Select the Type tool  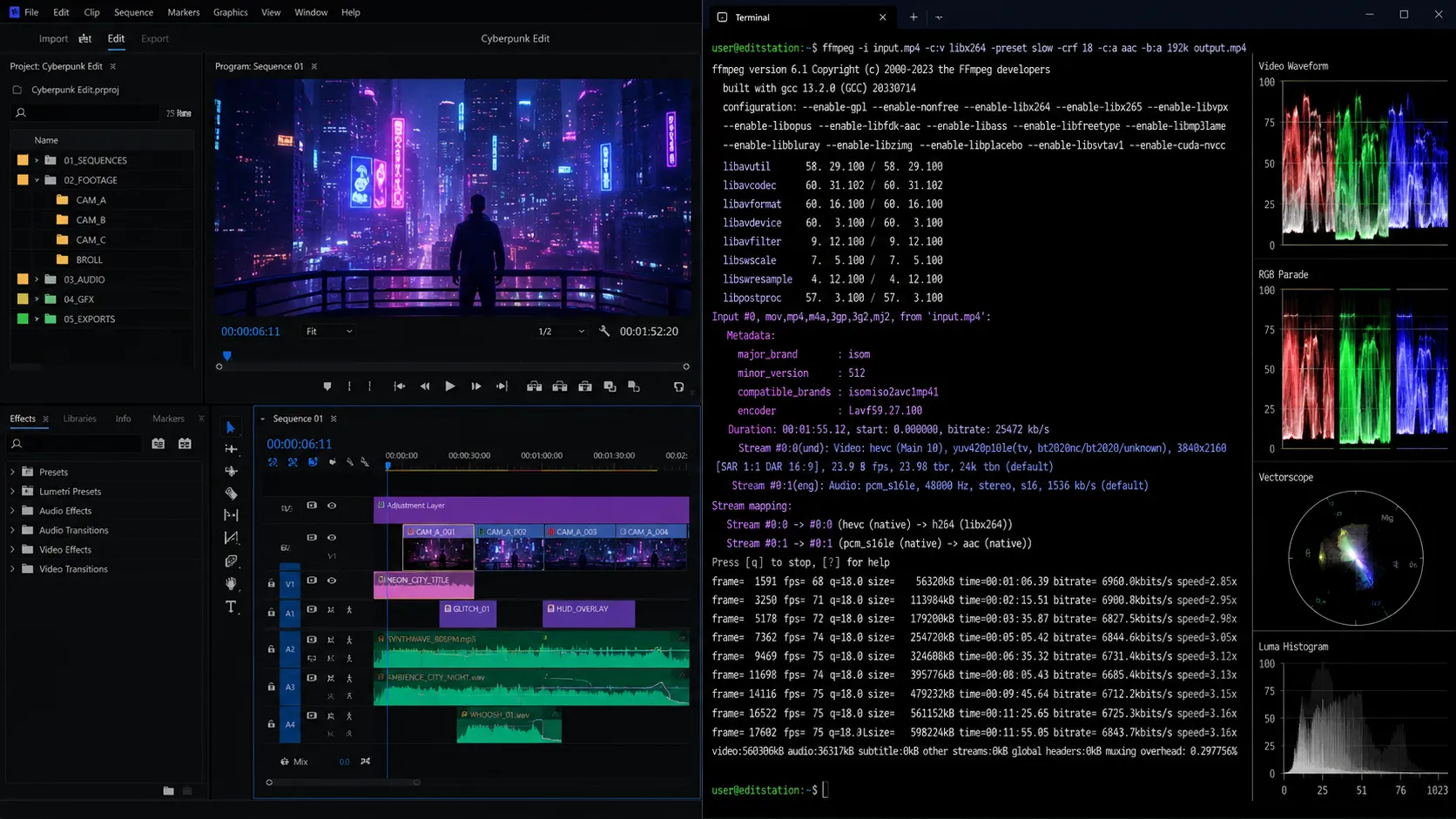point(230,607)
